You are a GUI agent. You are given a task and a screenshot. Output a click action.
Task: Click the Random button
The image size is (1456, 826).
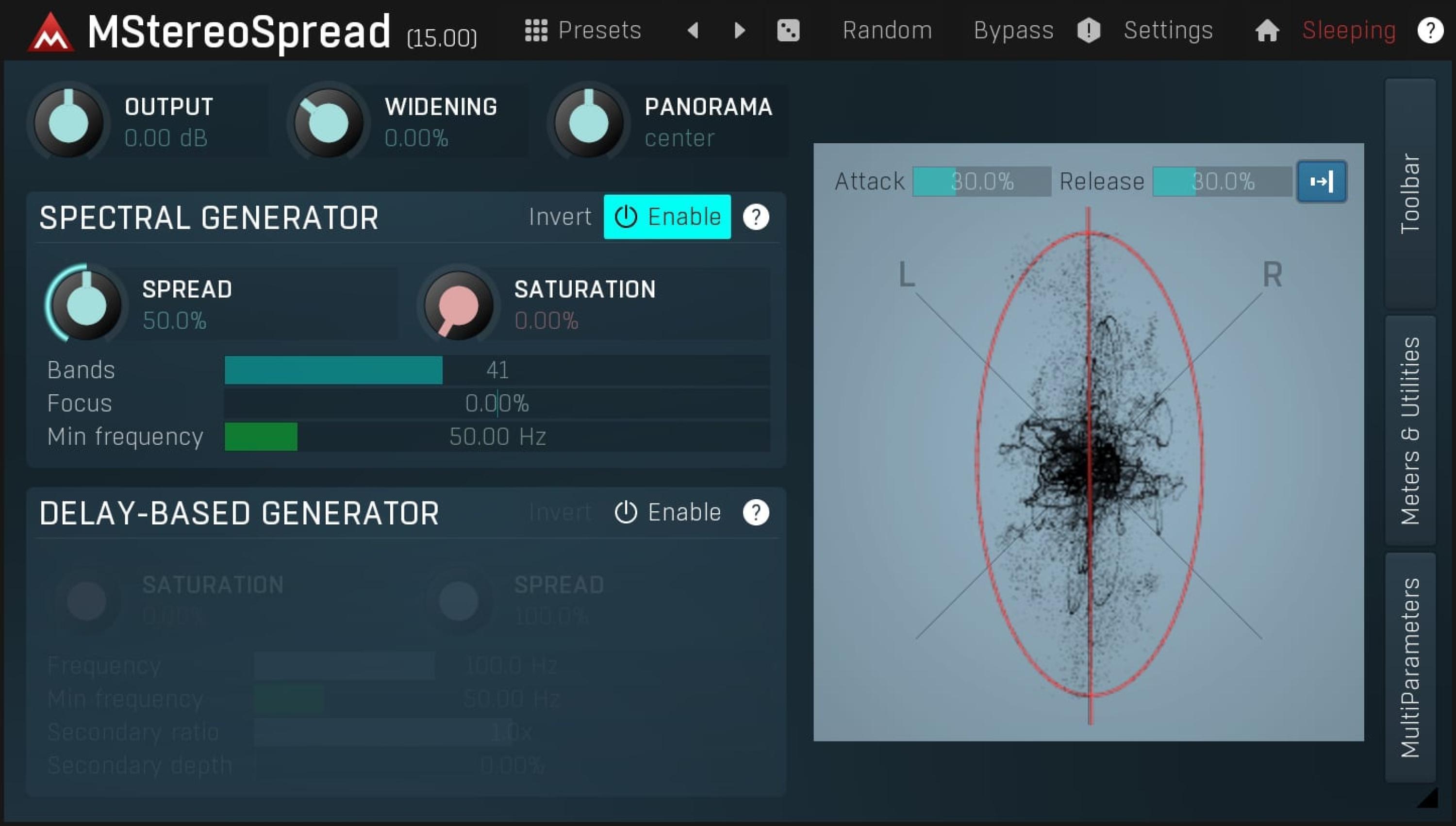887,30
